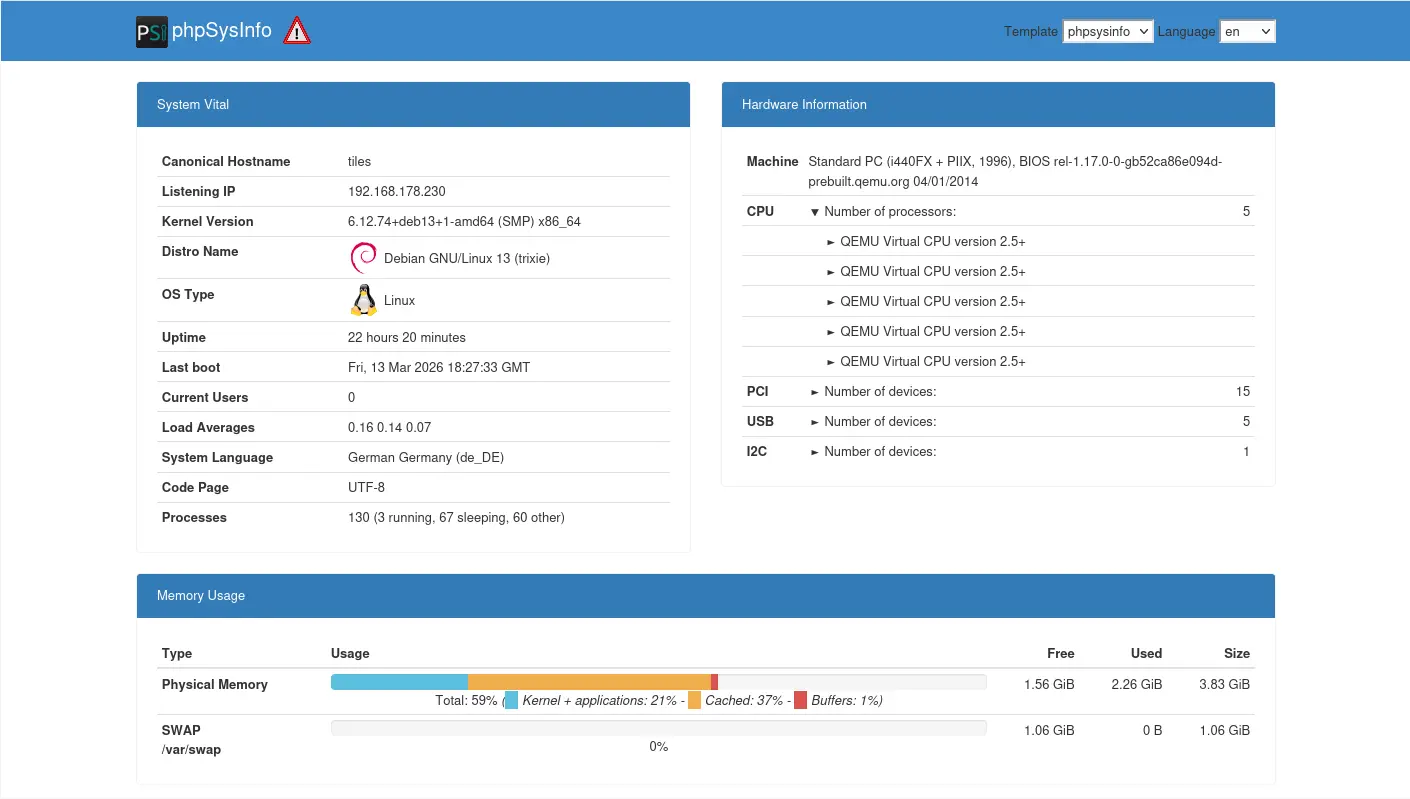Click the blue Kernel + applications legend square
This screenshot has width=1410, height=799.
pos(511,701)
